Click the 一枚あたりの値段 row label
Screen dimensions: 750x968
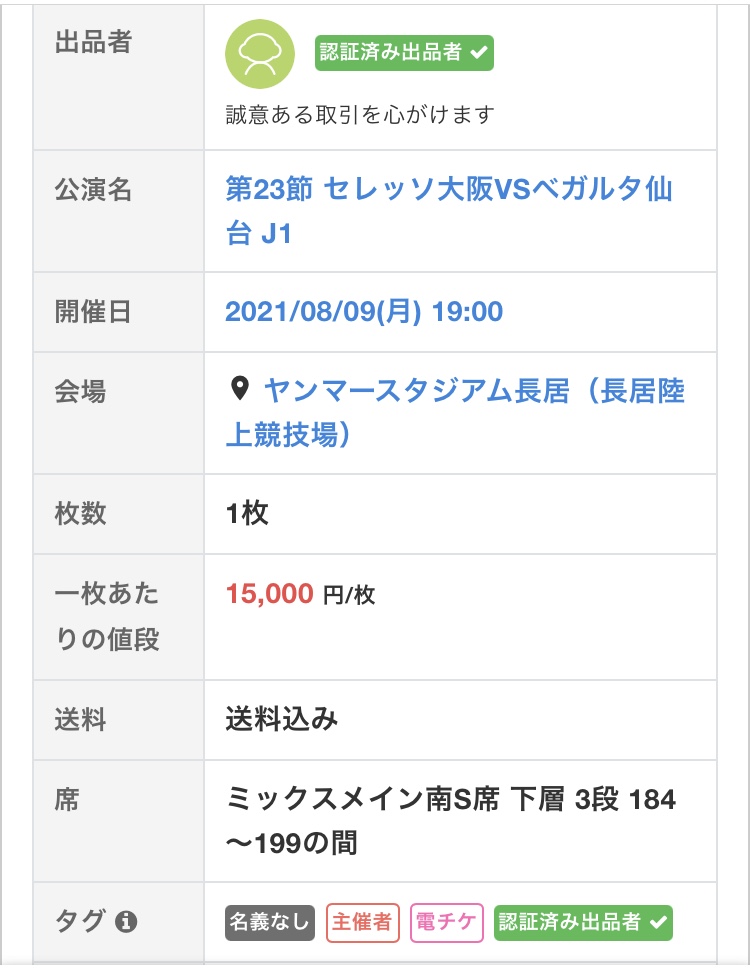pyautogui.click(x=107, y=616)
